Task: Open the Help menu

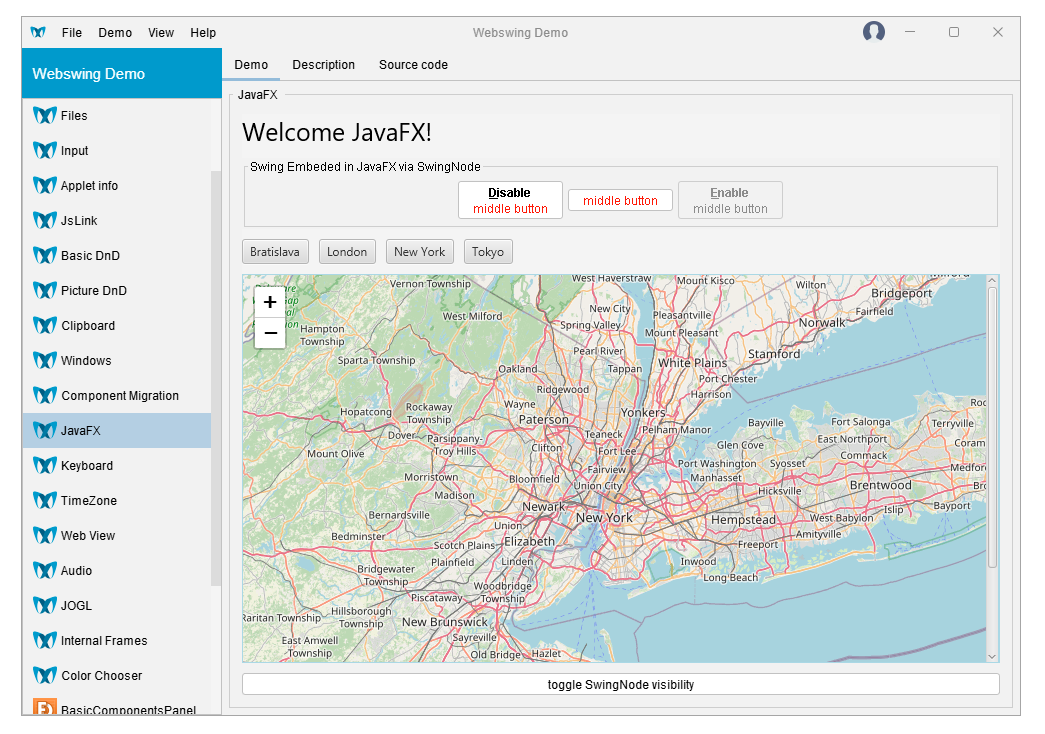Action: click(203, 33)
